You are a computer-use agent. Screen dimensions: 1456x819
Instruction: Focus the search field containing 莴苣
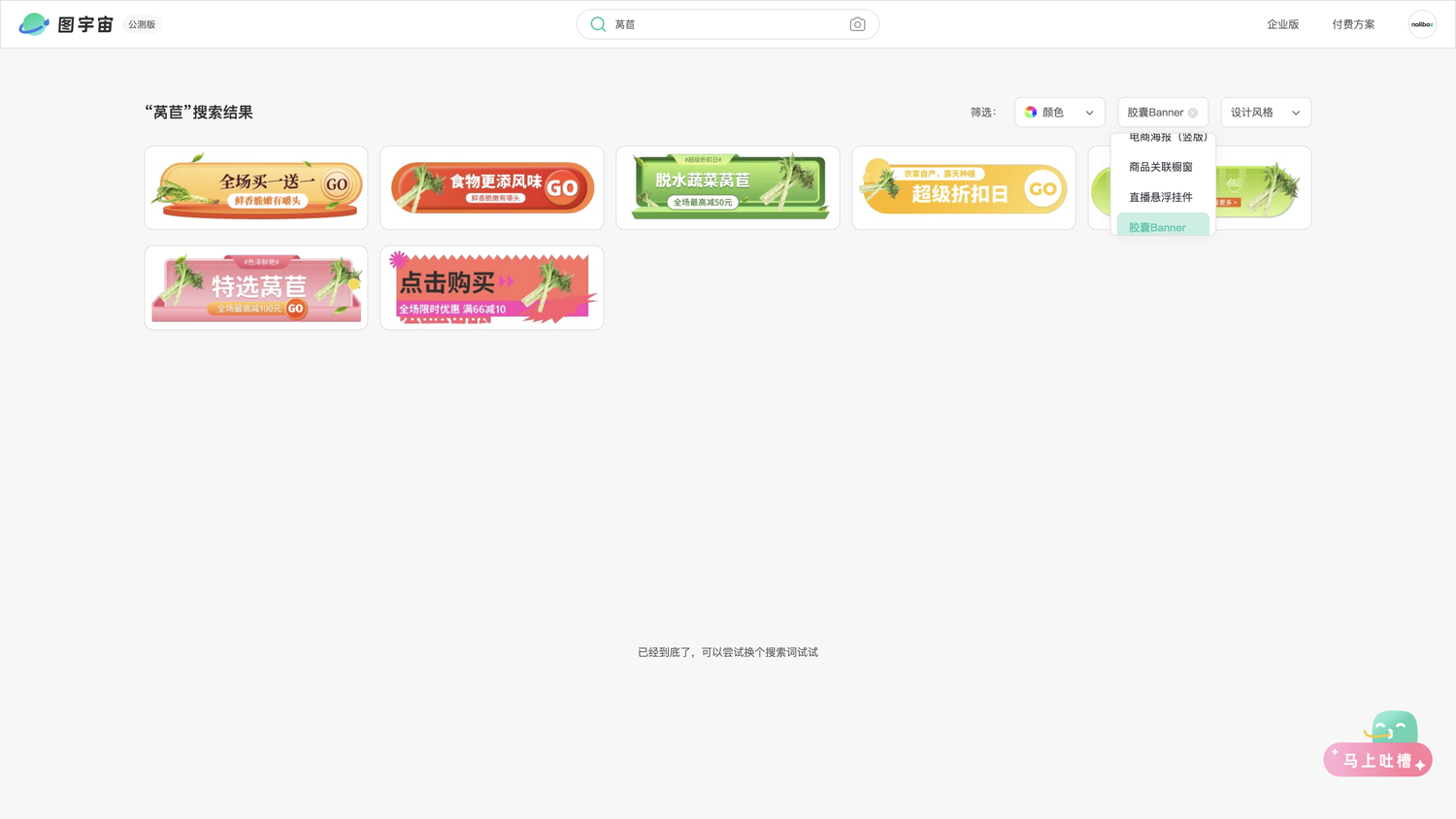728,24
